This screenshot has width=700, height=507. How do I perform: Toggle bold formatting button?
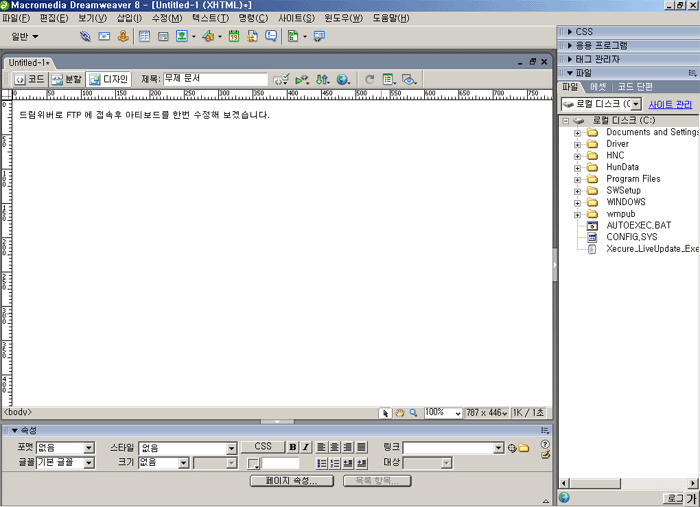click(x=292, y=447)
